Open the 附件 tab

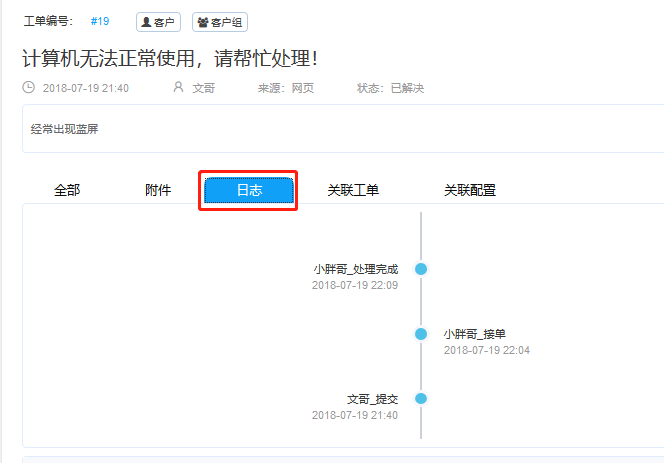[158, 190]
